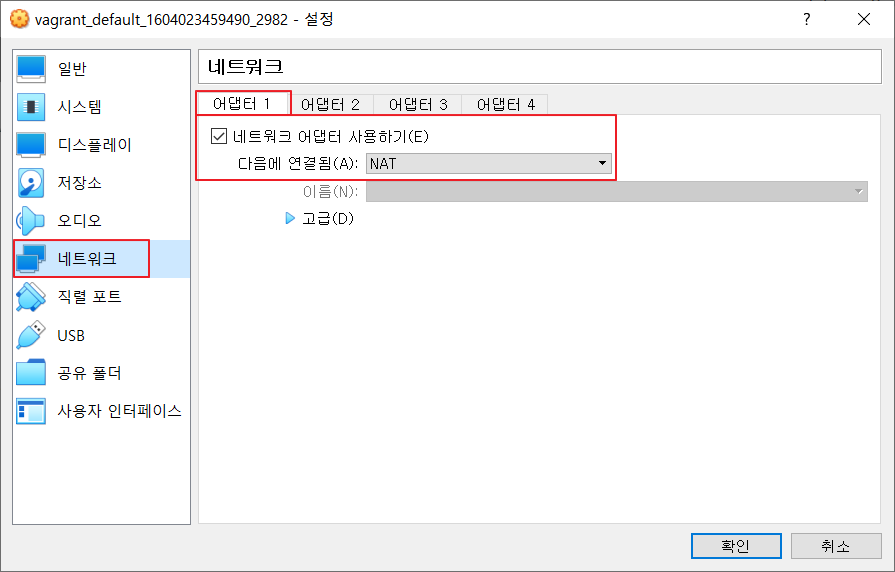895x572 pixels.
Task: Select 시스템 label in sidebar
Action: click(79, 107)
